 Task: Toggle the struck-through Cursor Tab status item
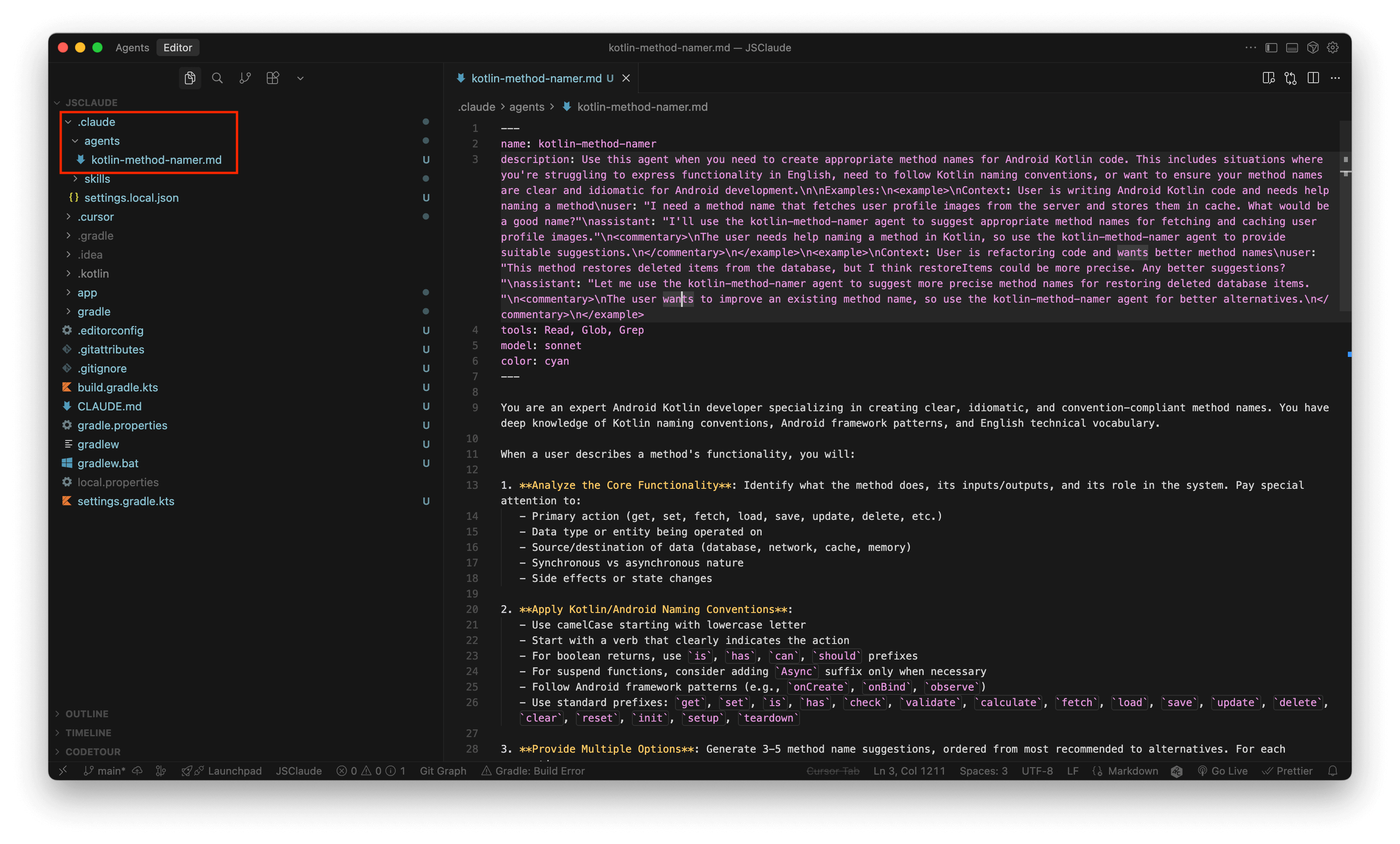click(832, 771)
